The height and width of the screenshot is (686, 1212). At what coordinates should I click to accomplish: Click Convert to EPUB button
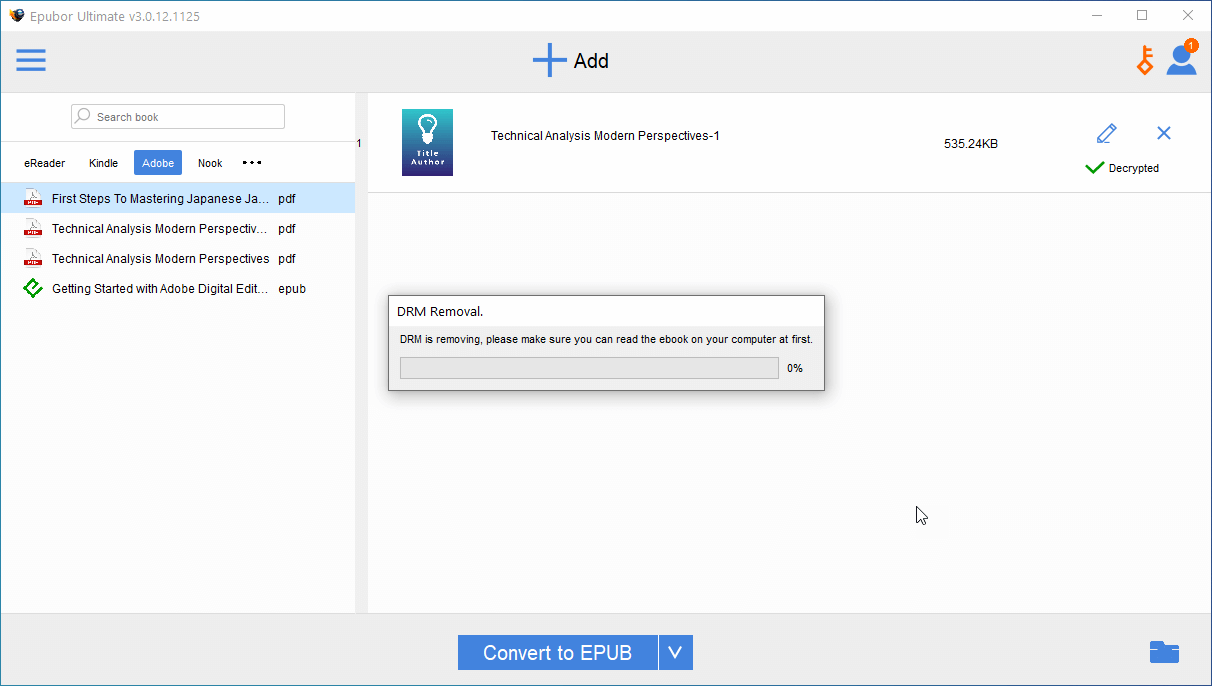tap(558, 653)
